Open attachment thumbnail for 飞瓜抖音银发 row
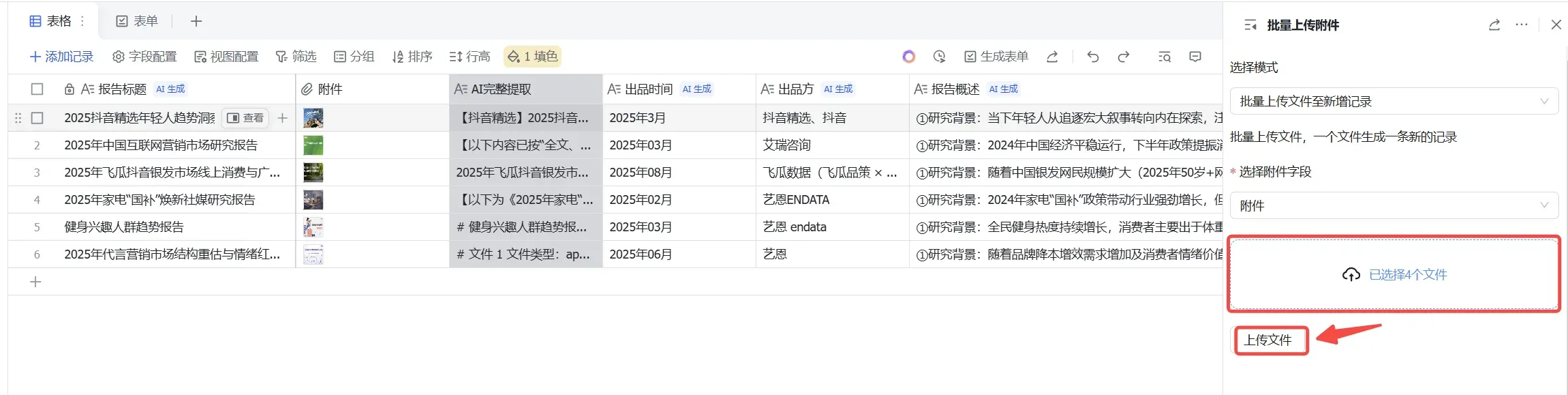Image resolution: width=1568 pixels, height=395 pixels. 313,173
